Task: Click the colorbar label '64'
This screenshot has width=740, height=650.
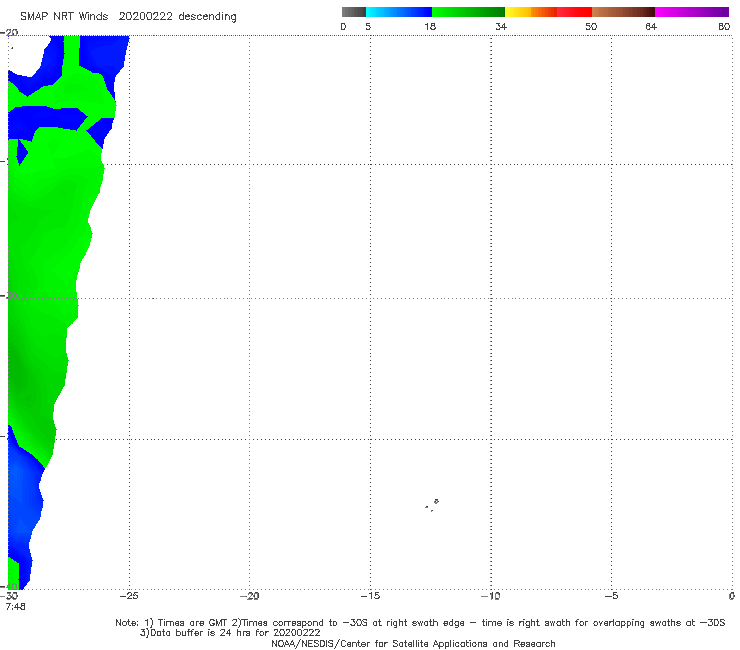Action: [651, 26]
